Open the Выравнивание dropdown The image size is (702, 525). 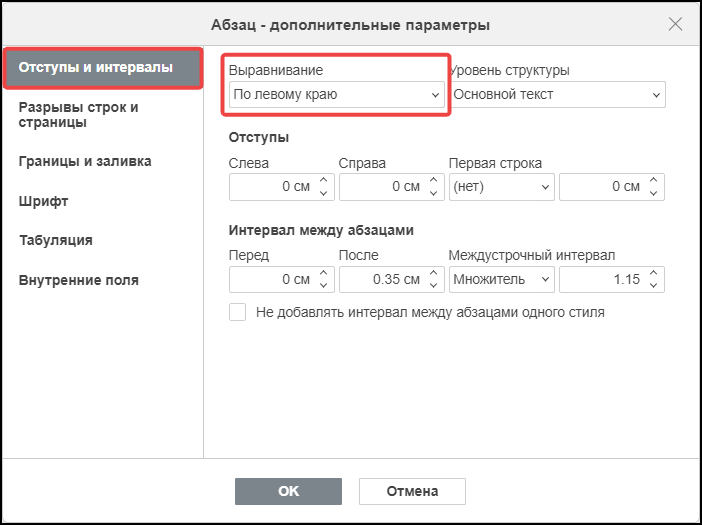(x=337, y=94)
